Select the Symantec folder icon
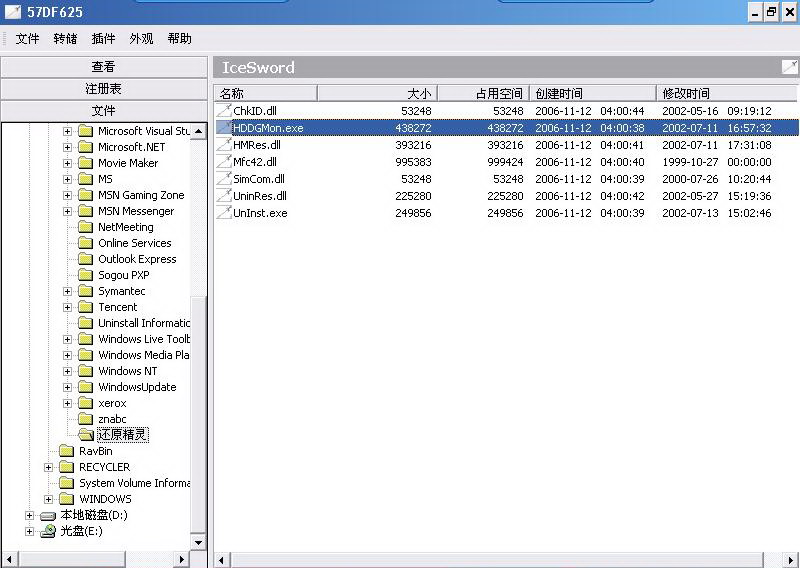The image size is (800, 568). tap(85, 291)
